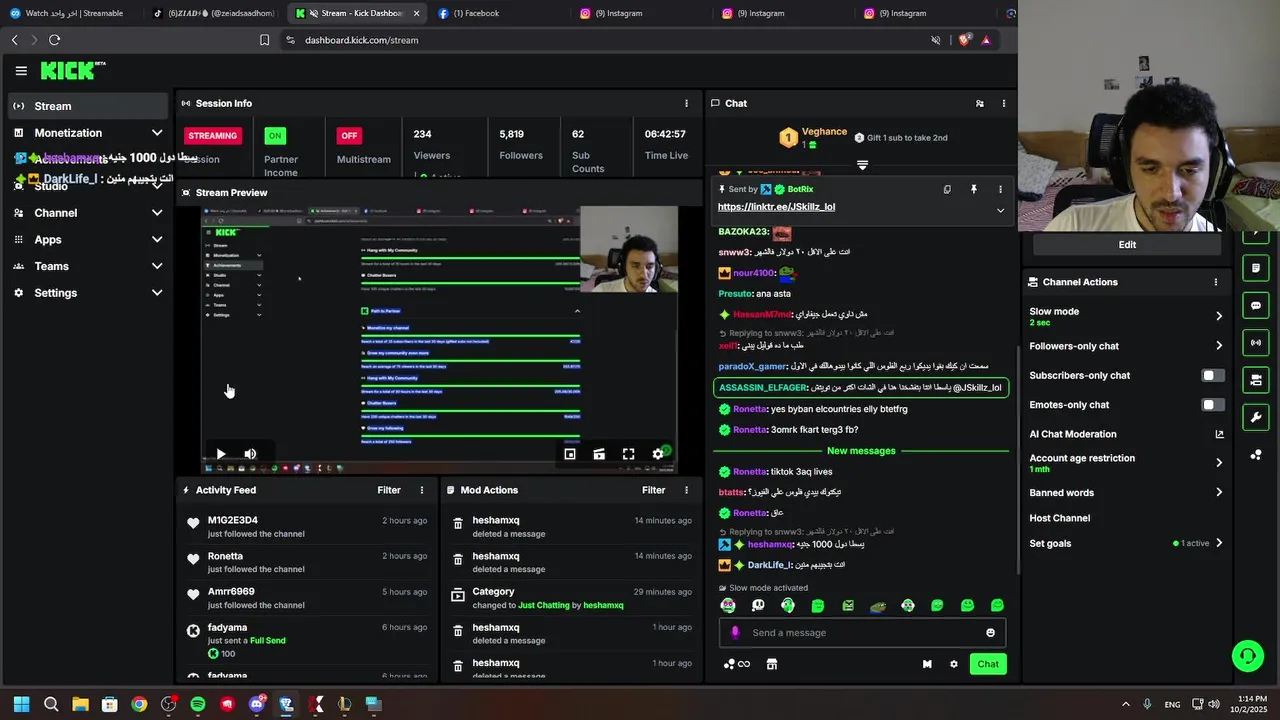The width and height of the screenshot is (1280, 720).
Task: Click the chat users icon in the Chat header
Action: [x=979, y=103]
